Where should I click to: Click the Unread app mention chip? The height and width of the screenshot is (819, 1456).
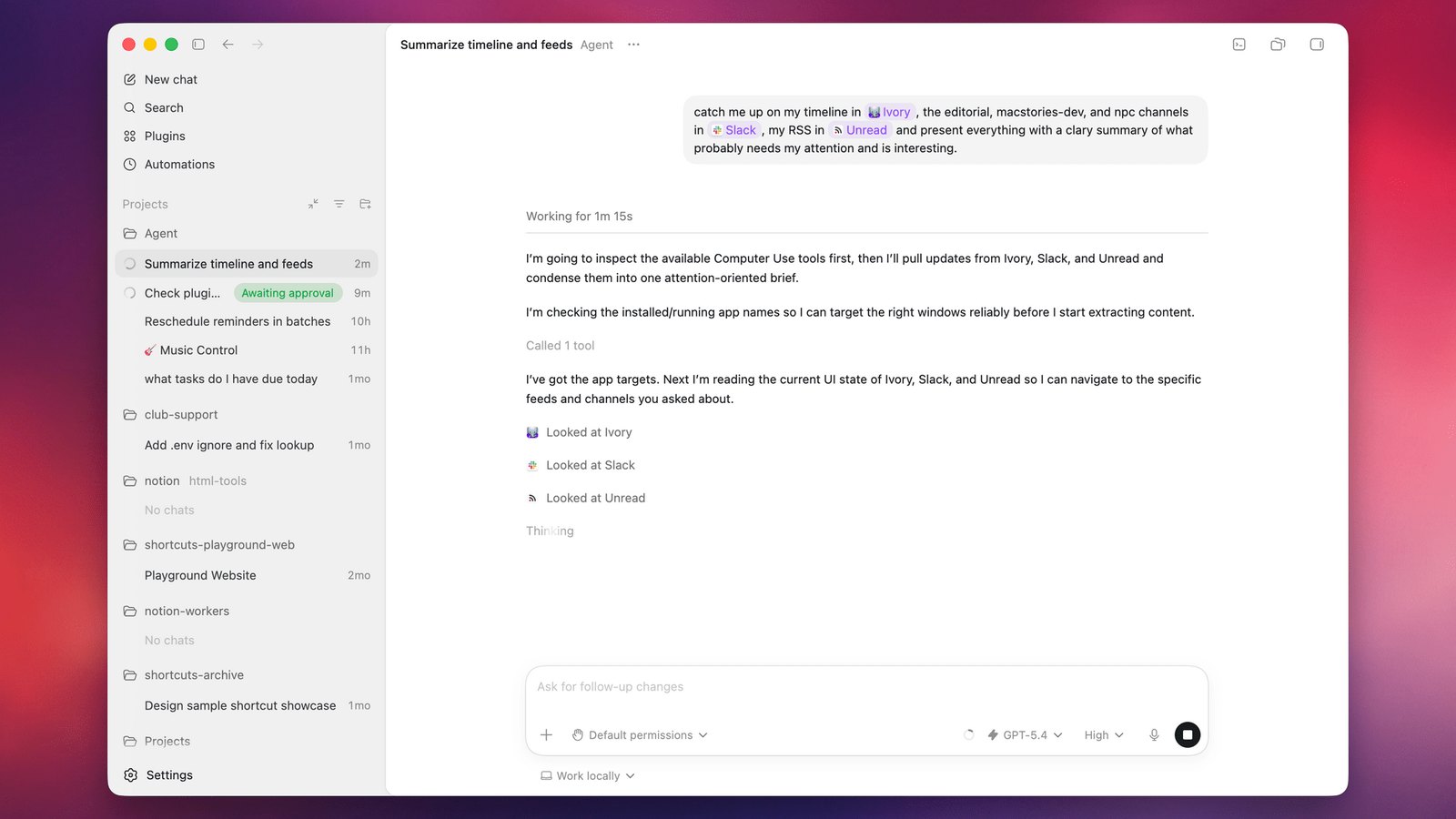[860, 130]
